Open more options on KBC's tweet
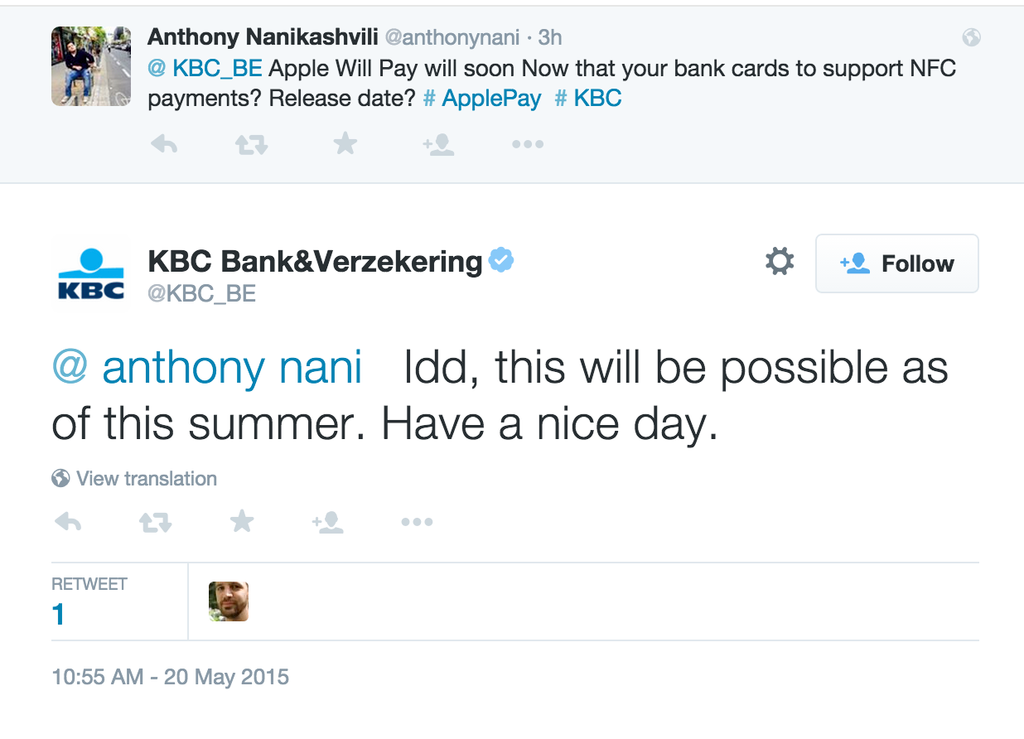The width and height of the screenshot is (1024, 739). 417,521
